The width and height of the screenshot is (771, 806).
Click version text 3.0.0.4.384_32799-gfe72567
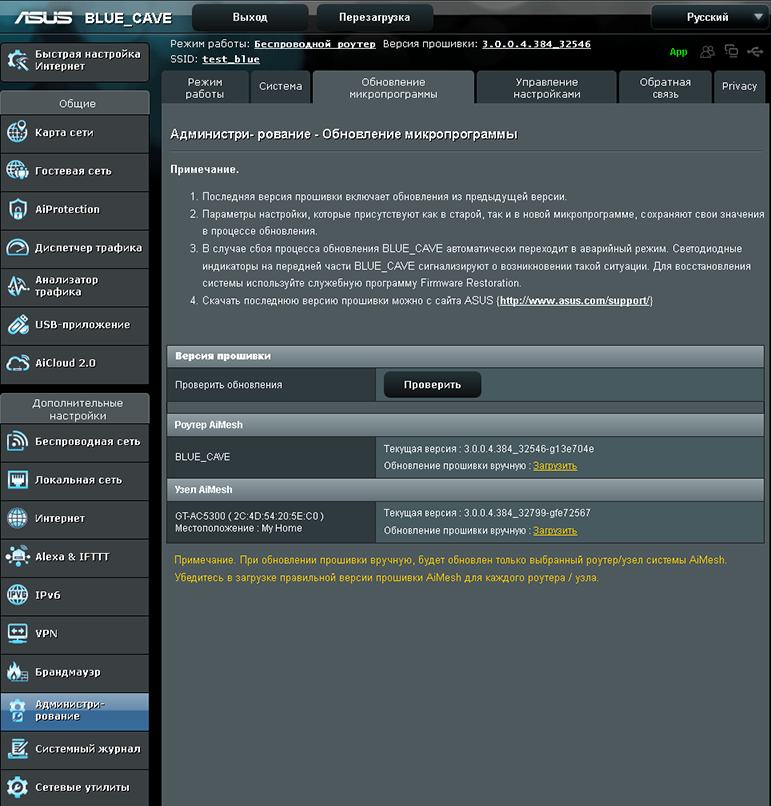(x=527, y=513)
